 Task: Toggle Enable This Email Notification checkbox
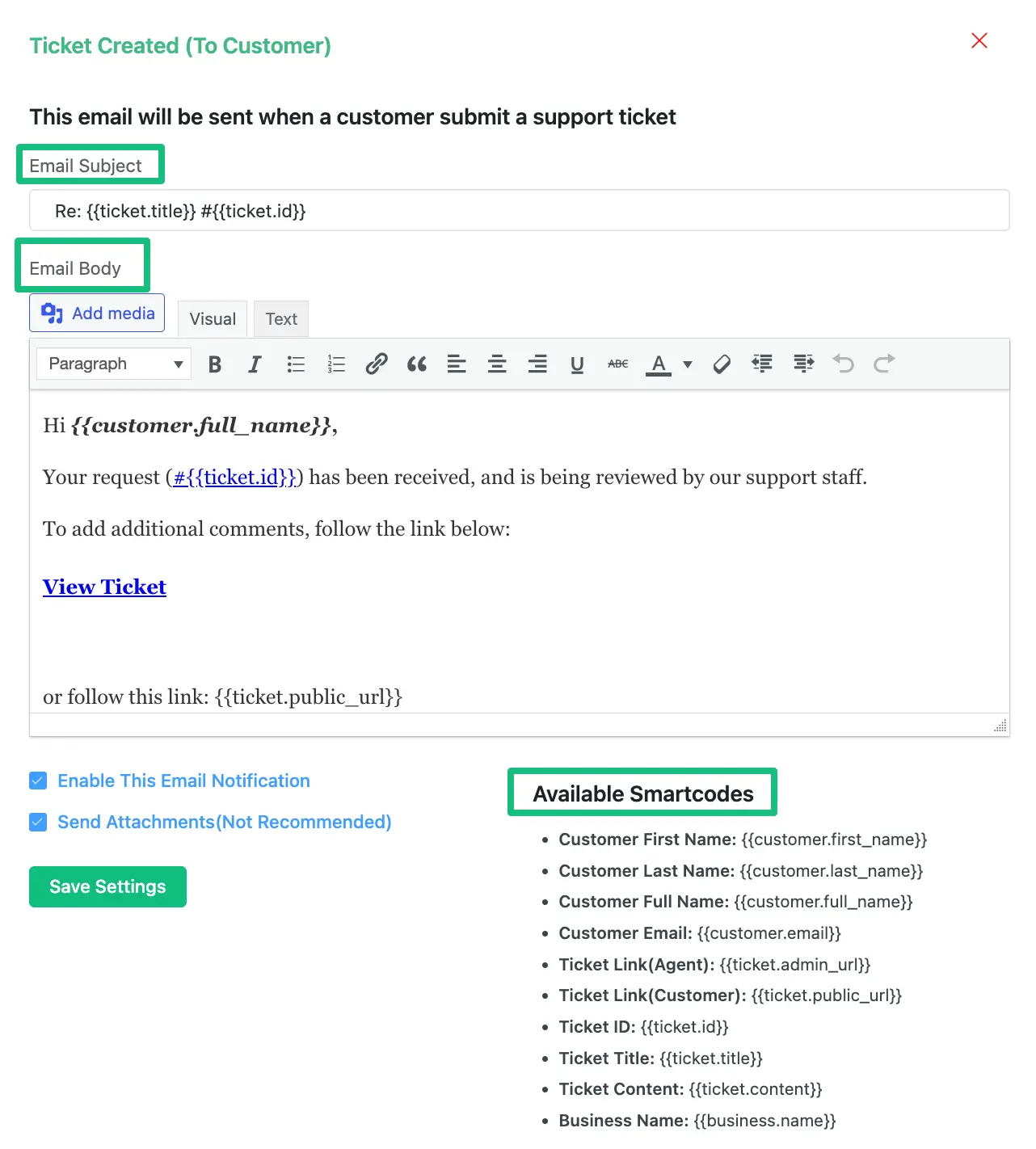[38, 781]
